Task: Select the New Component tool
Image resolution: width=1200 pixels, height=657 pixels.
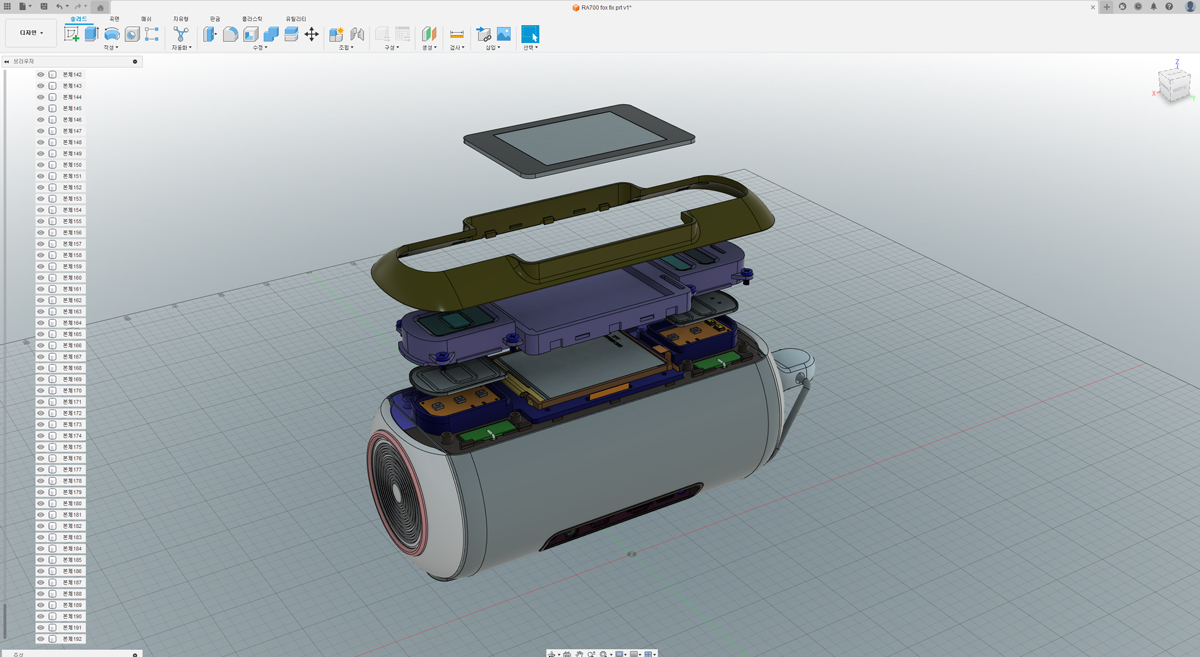Action: 337,34
